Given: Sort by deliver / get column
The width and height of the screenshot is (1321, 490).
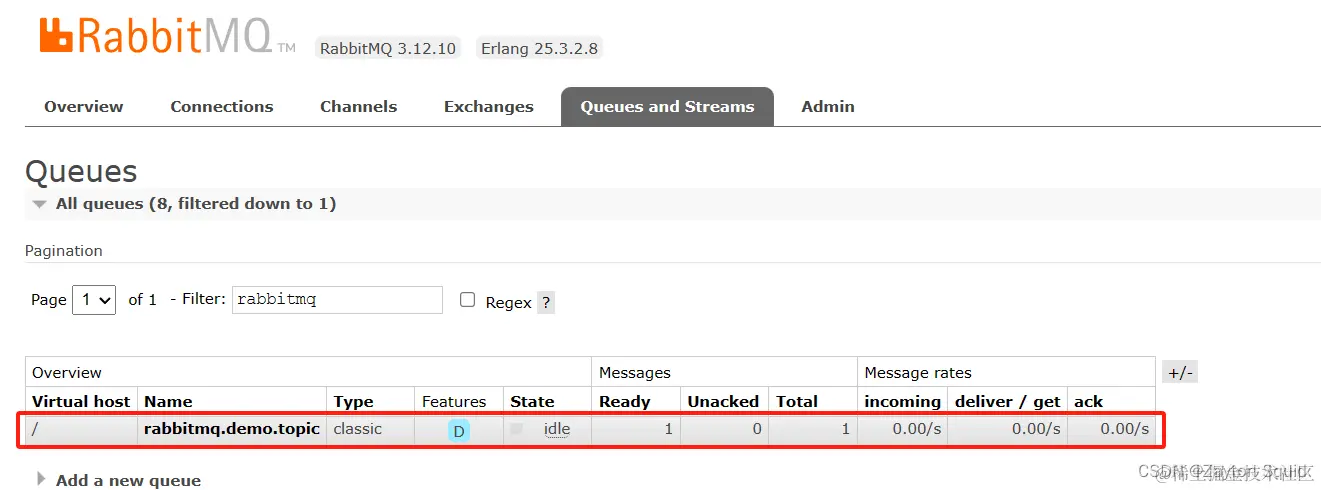Looking at the screenshot, I should pyautogui.click(x=1008, y=401).
